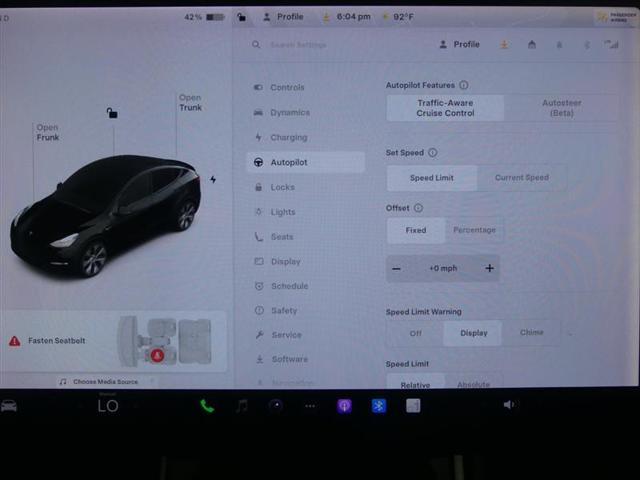
Task: Tap the 6:04 pm clock
Action: (x=353, y=17)
